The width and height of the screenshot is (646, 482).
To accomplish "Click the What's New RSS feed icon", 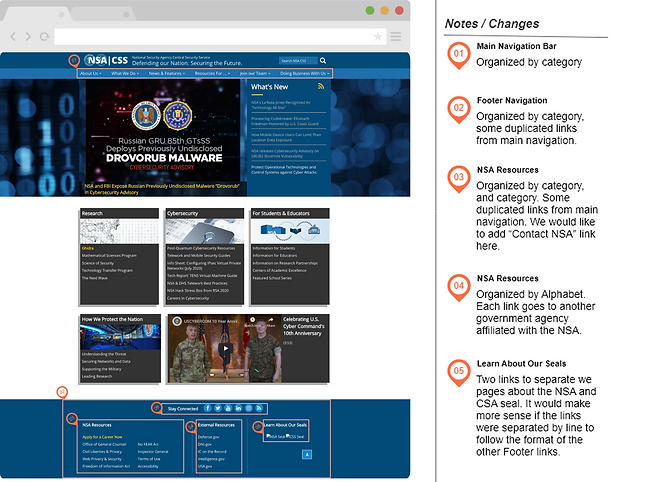I will 321,87.
